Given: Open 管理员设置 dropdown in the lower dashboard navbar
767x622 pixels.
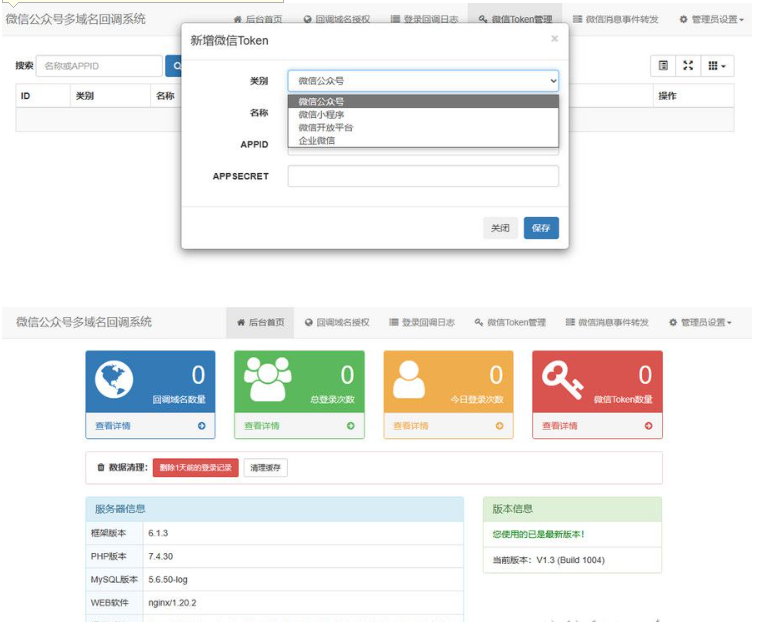Looking at the screenshot, I should tap(705, 323).
